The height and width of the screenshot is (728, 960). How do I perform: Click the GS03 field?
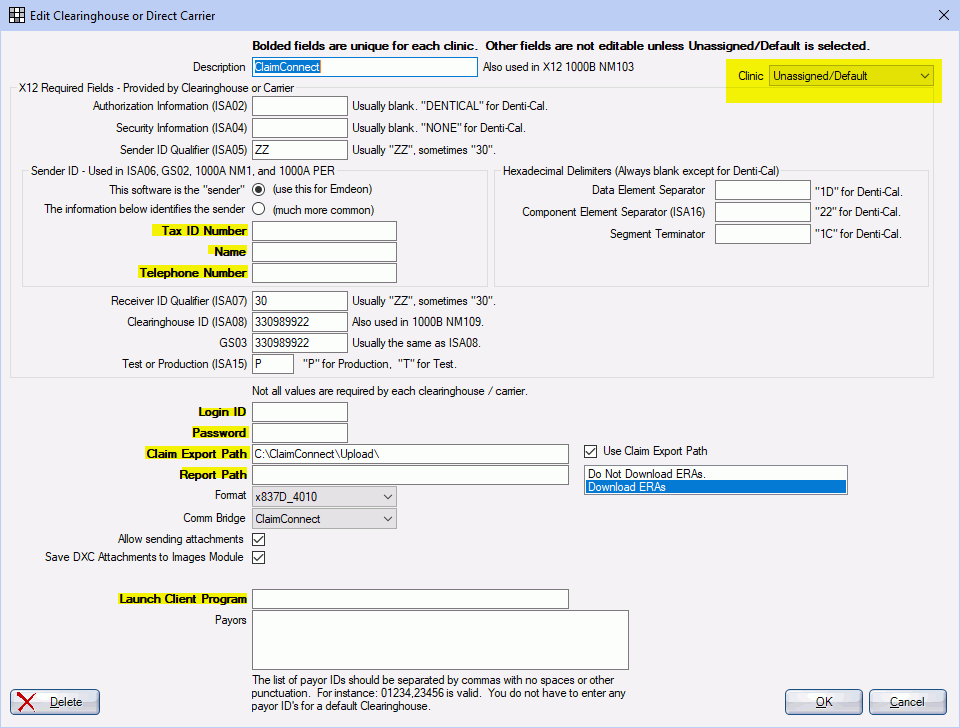[x=300, y=343]
